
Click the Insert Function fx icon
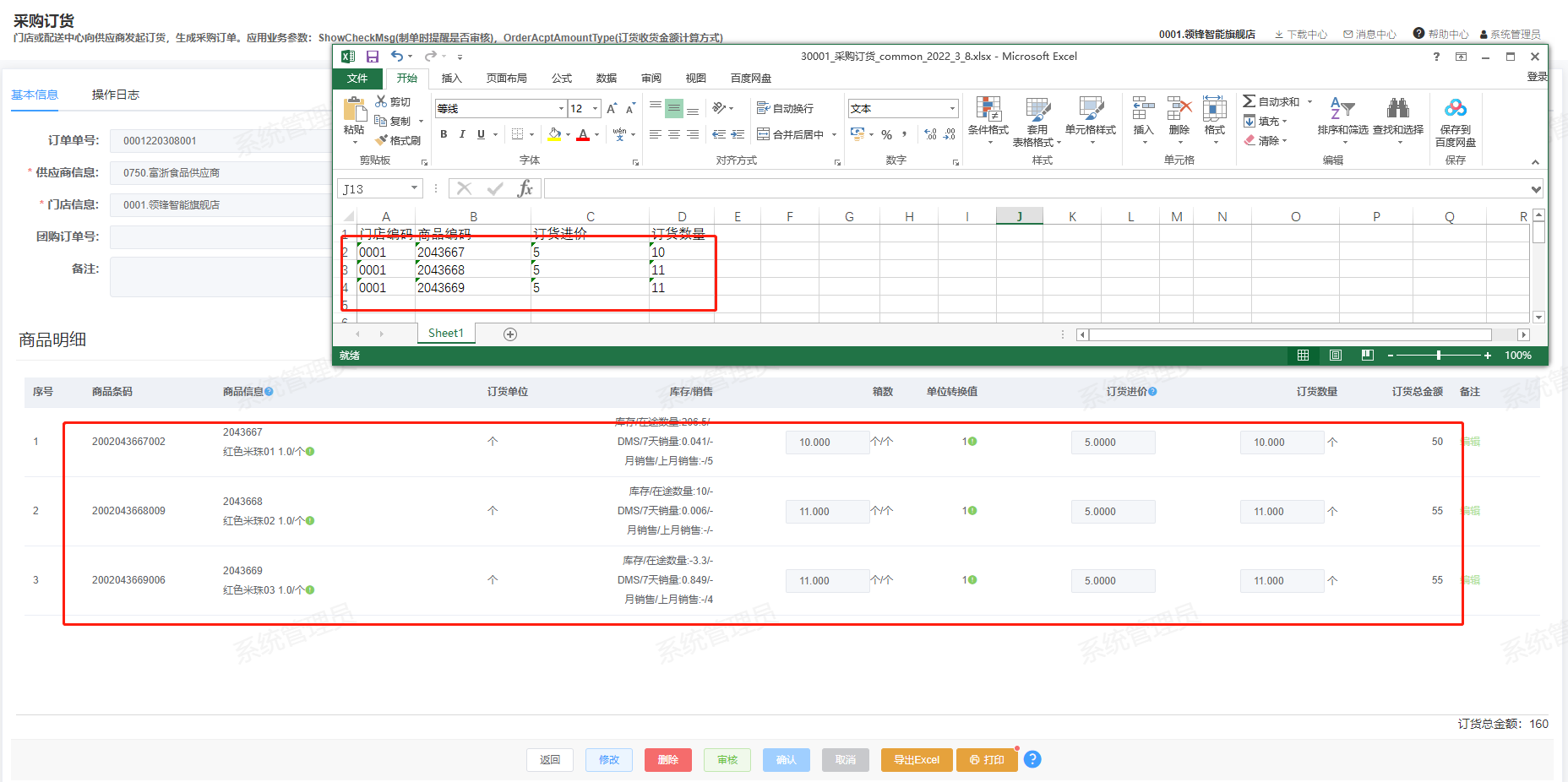pos(525,188)
